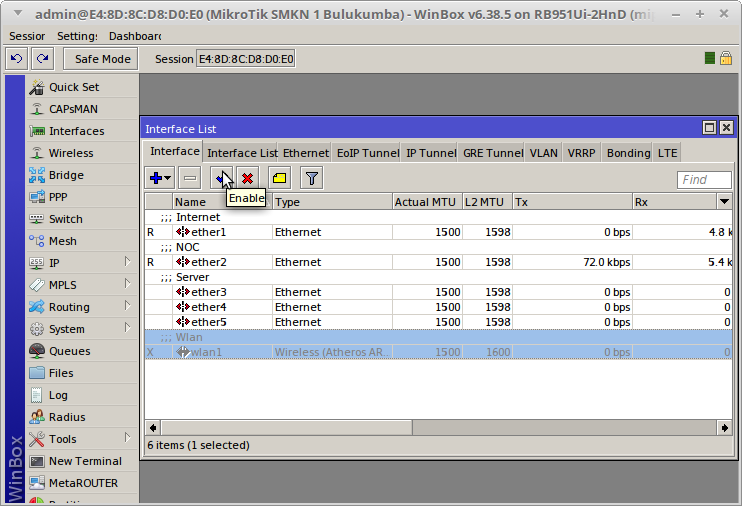Screen dimensions: 742x506
Task: Expand the IP submenu arrow
Action: click(x=127, y=262)
